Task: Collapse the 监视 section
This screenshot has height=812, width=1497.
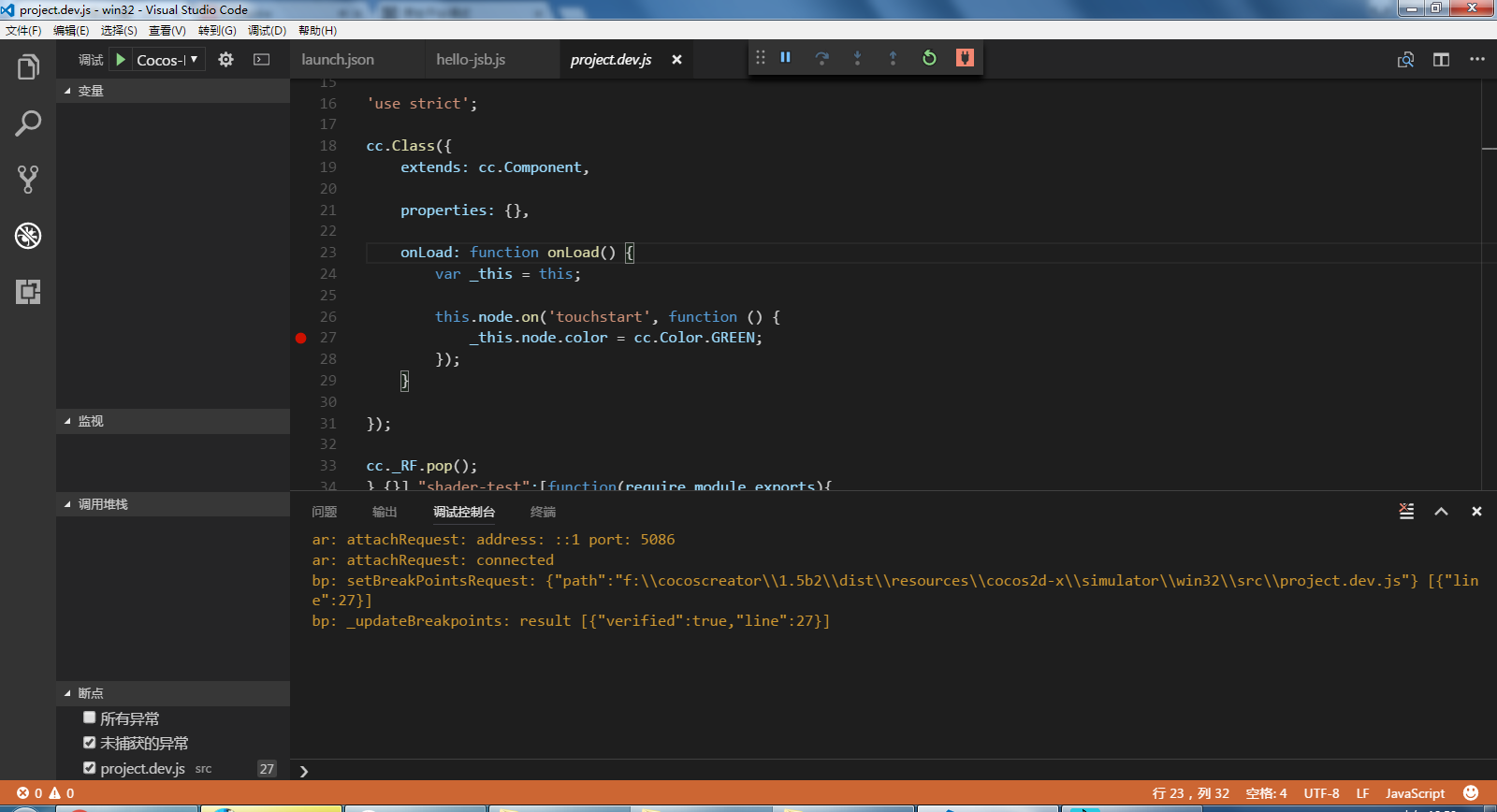Action: 173,421
